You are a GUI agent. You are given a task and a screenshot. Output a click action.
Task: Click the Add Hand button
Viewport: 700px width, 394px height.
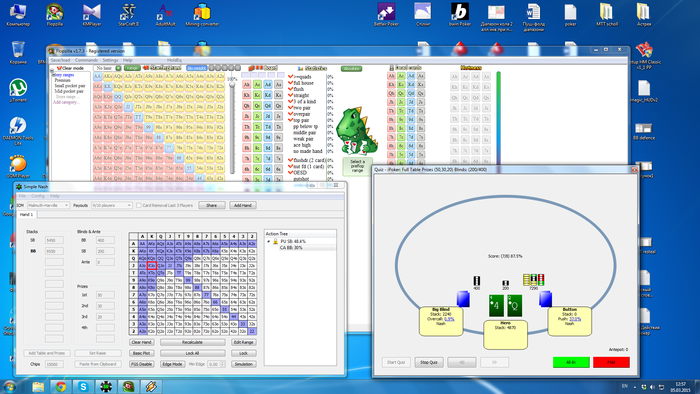coord(243,205)
